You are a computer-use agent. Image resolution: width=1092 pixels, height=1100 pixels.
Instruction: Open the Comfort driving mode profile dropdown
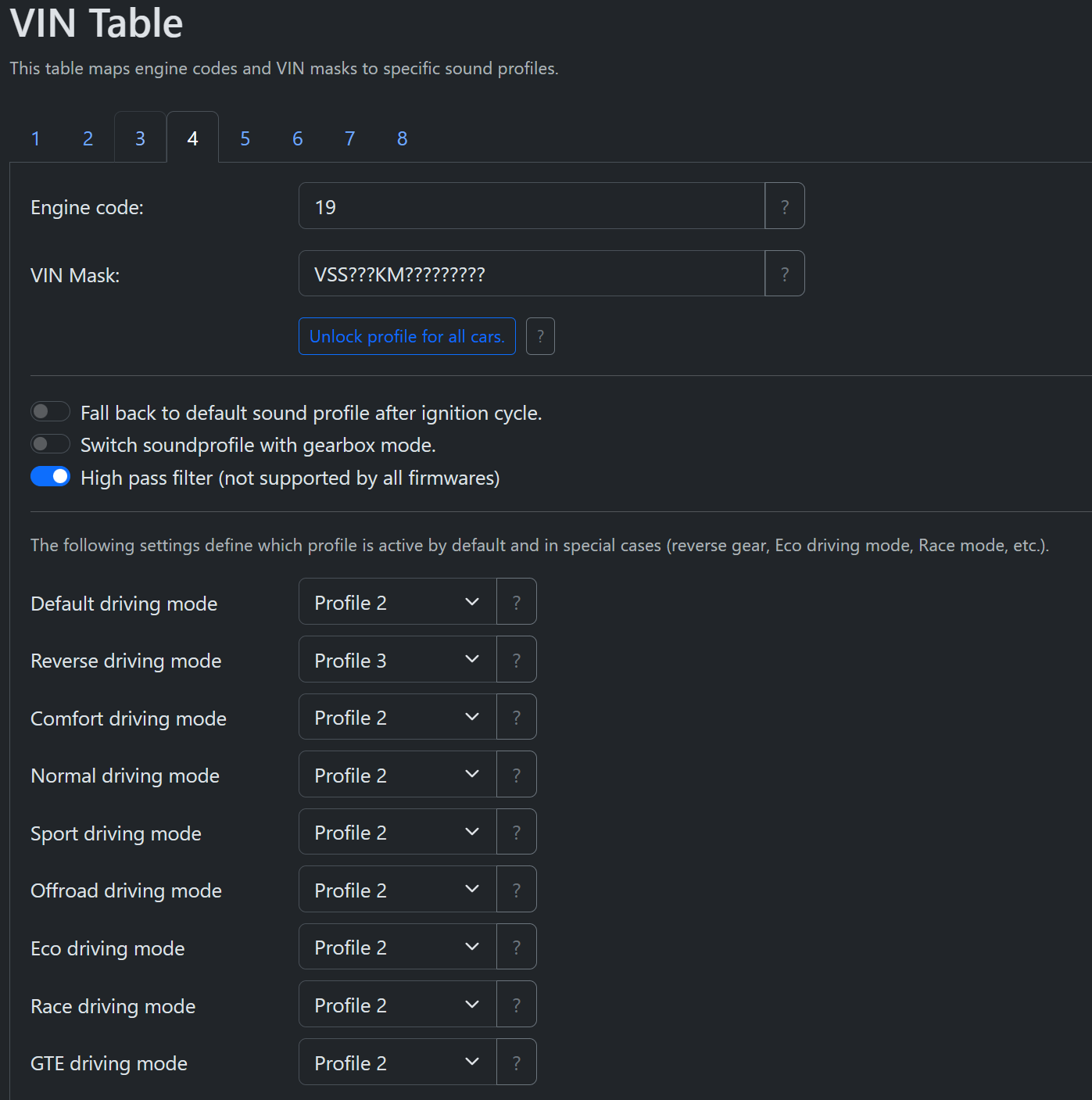click(x=397, y=717)
